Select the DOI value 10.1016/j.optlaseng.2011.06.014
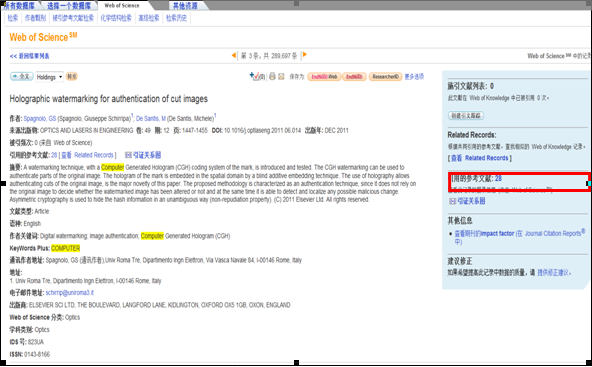 click(262, 131)
